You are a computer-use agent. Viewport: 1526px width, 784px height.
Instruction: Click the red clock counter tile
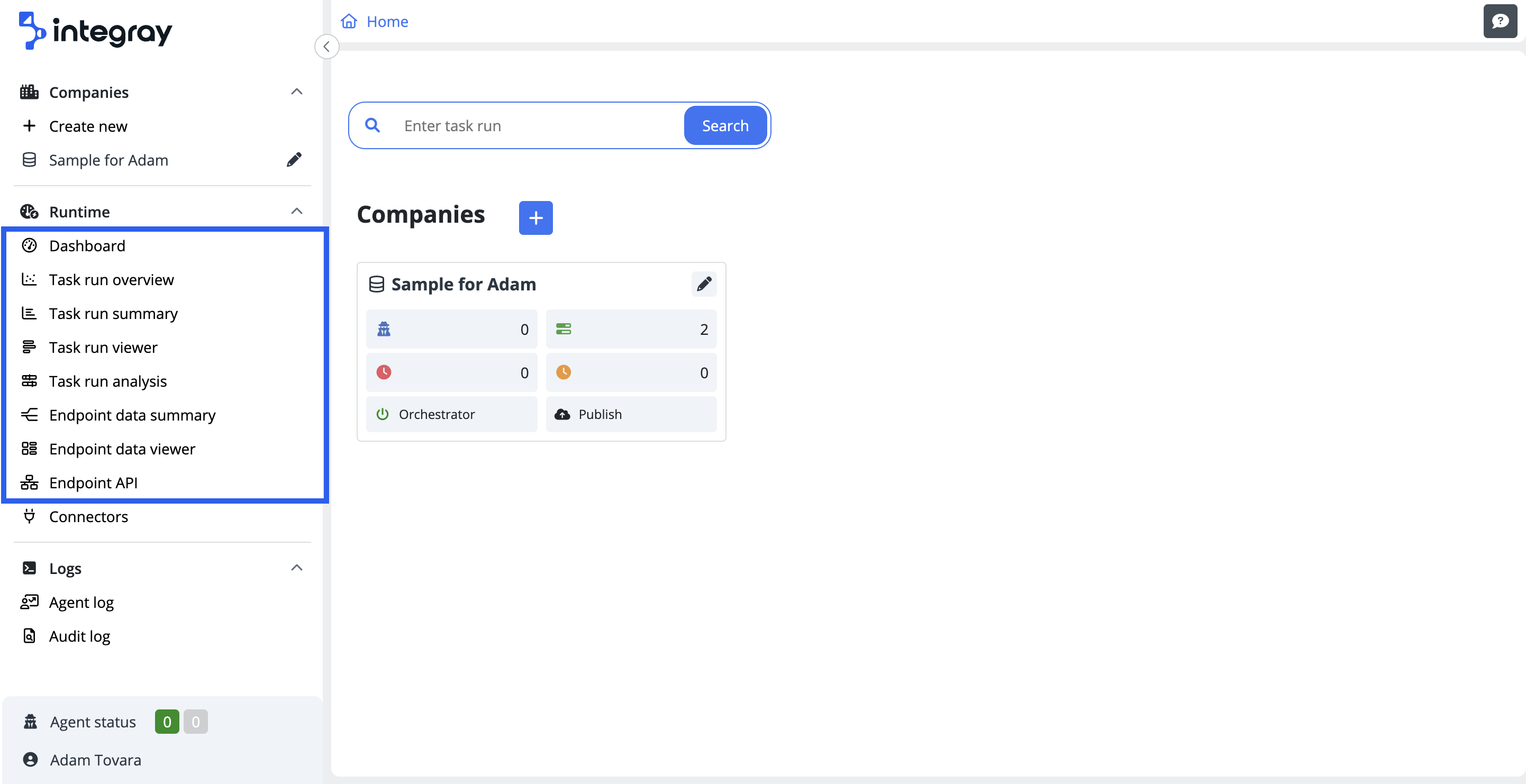pos(451,372)
